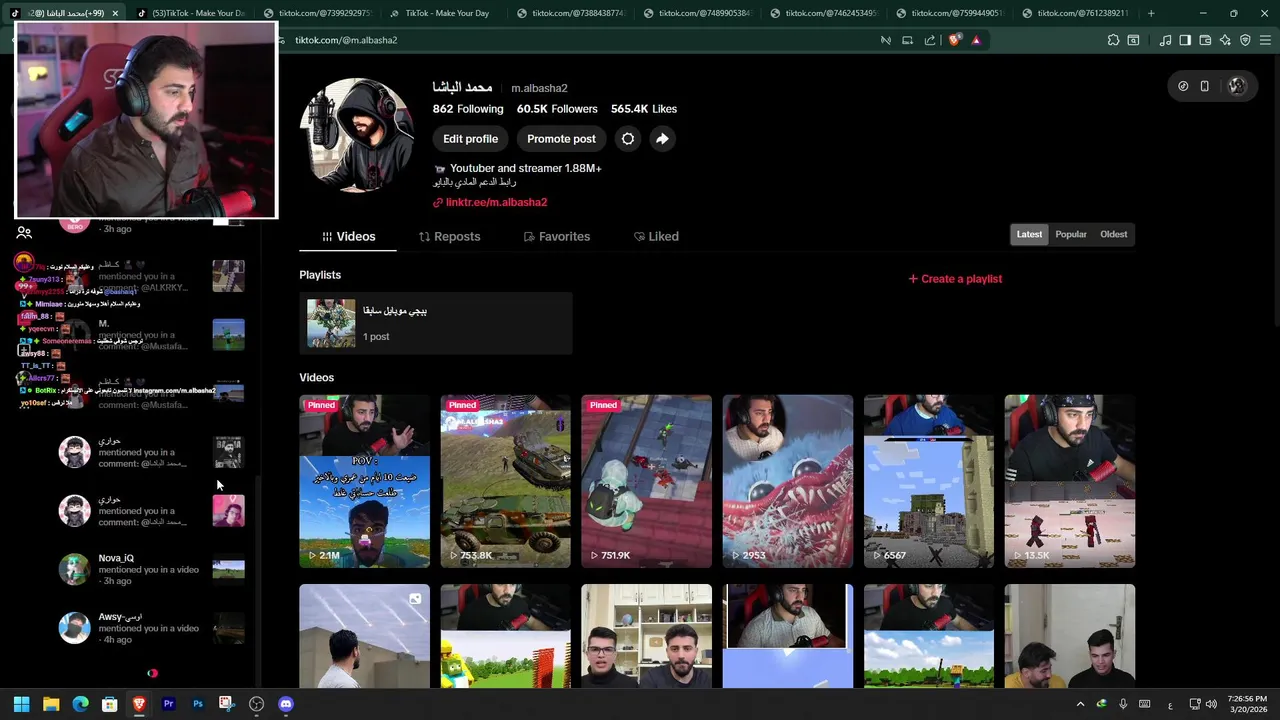This screenshot has height=720, width=1280.
Task: Click the Promote post button
Action: pos(561,139)
